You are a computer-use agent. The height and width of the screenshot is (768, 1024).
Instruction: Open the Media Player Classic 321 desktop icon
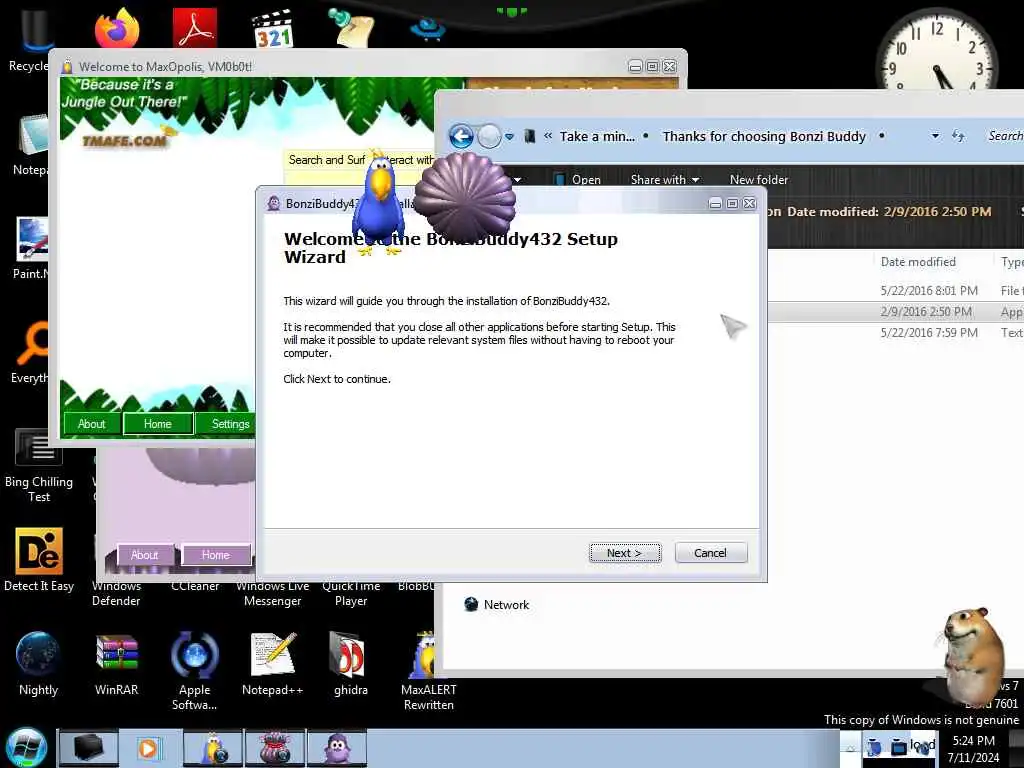pyautogui.click(x=273, y=29)
